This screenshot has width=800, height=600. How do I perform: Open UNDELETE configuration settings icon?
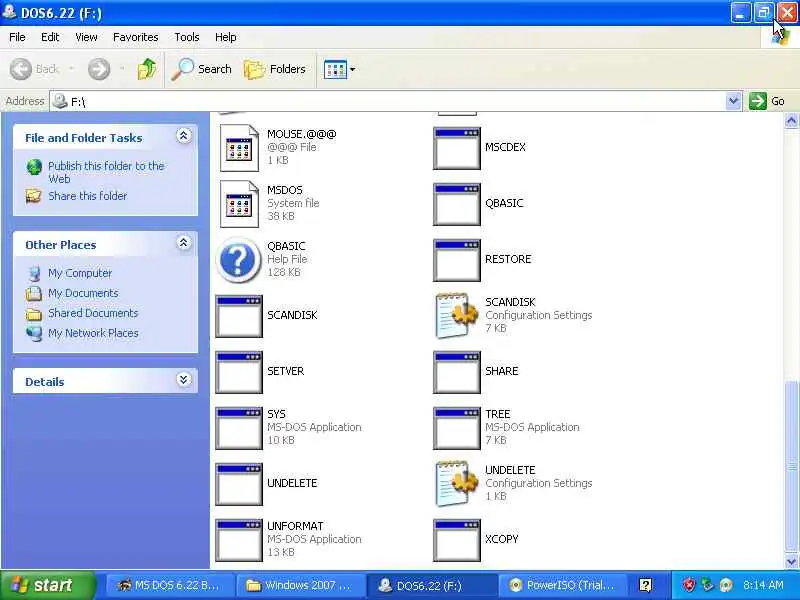click(457, 483)
